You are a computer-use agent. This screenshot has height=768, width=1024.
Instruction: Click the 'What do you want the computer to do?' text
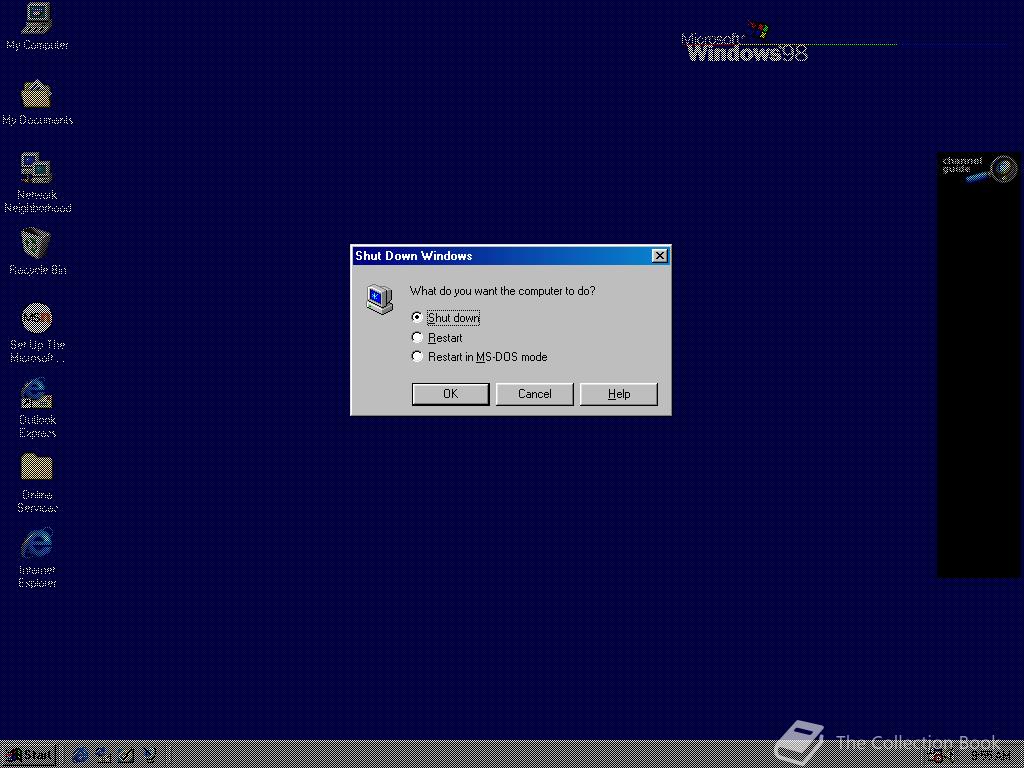tap(502, 291)
